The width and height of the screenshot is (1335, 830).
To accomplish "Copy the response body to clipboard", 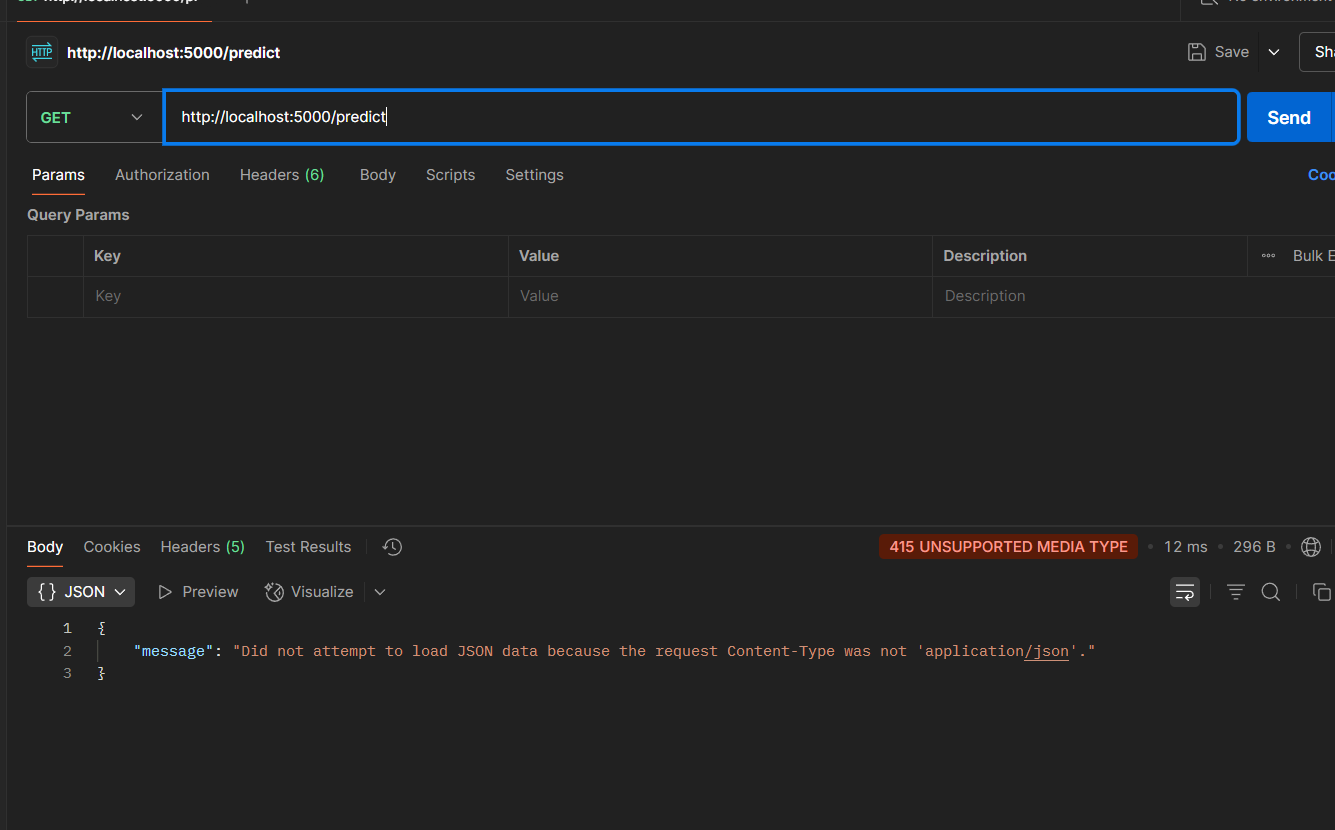I will [x=1321, y=592].
